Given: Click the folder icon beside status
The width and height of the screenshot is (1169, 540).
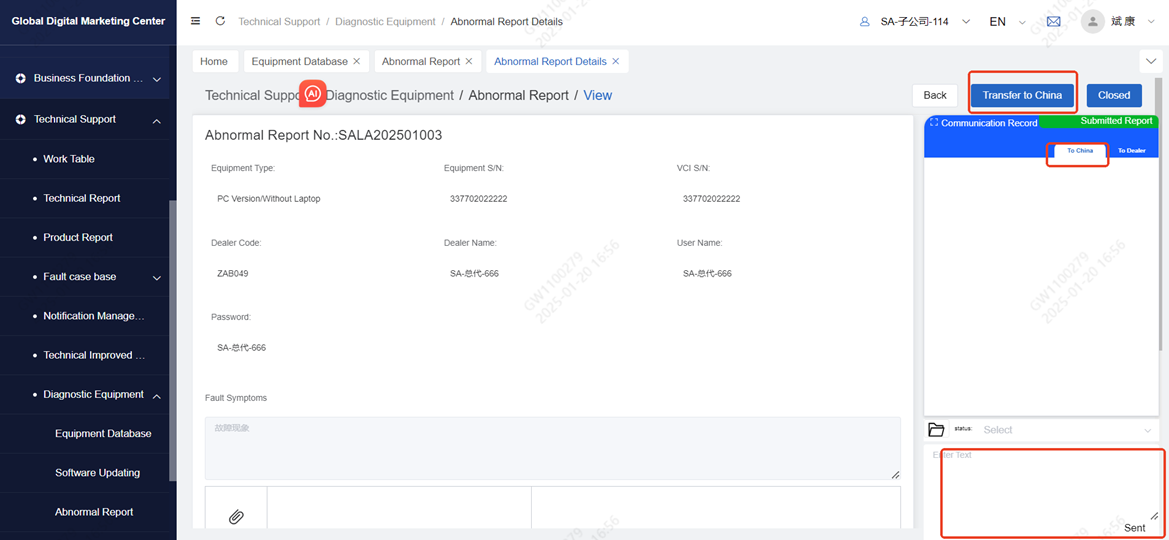Looking at the screenshot, I should coord(936,430).
